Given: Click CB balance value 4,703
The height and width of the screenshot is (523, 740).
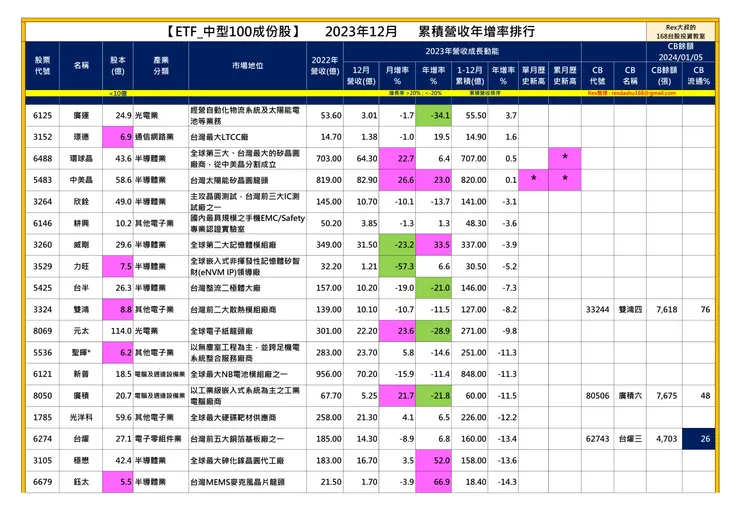Looking at the screenshot, I should pyautogui.click(x=667, y=439).
